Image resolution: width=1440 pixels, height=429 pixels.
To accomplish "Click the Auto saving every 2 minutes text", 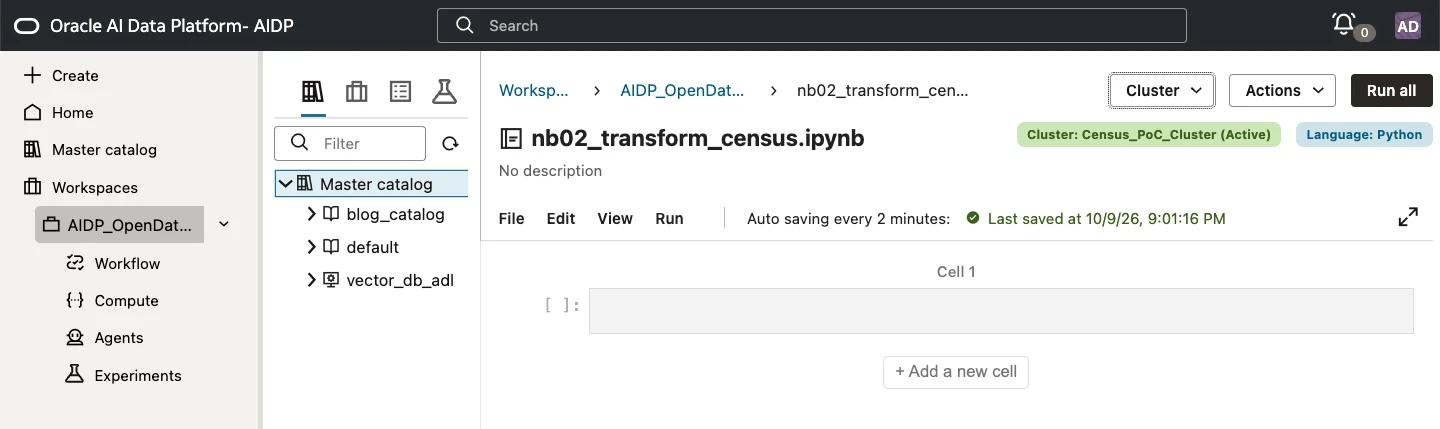I will [x=849, y=218].
